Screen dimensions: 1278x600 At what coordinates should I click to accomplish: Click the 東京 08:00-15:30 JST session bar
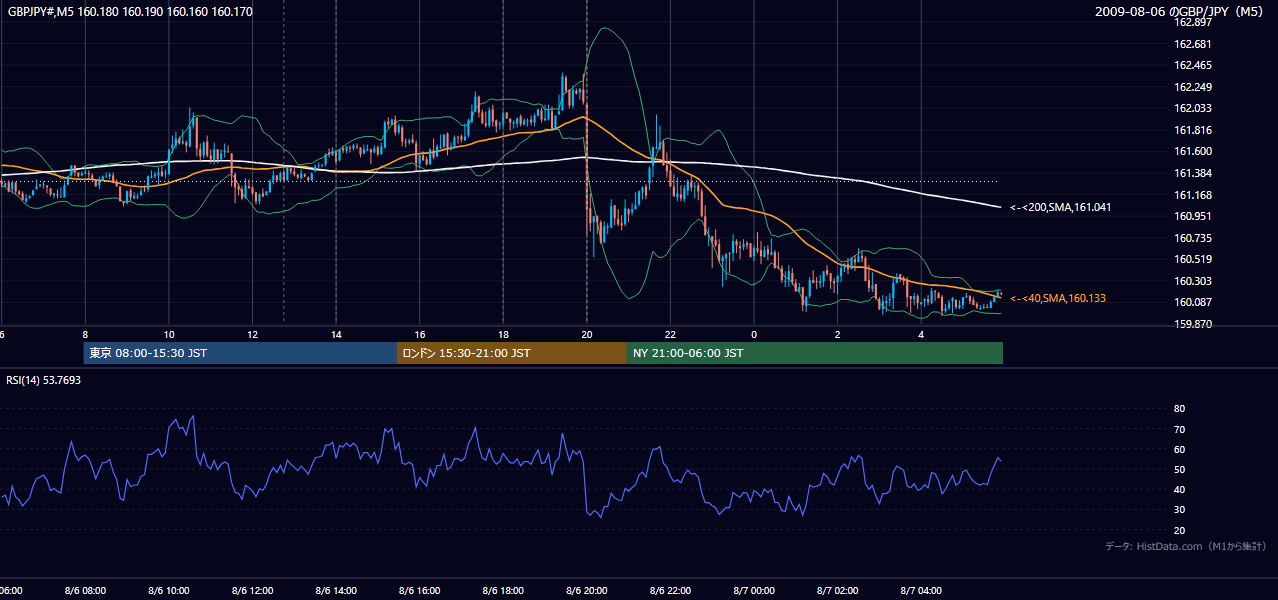coord(240,353)
